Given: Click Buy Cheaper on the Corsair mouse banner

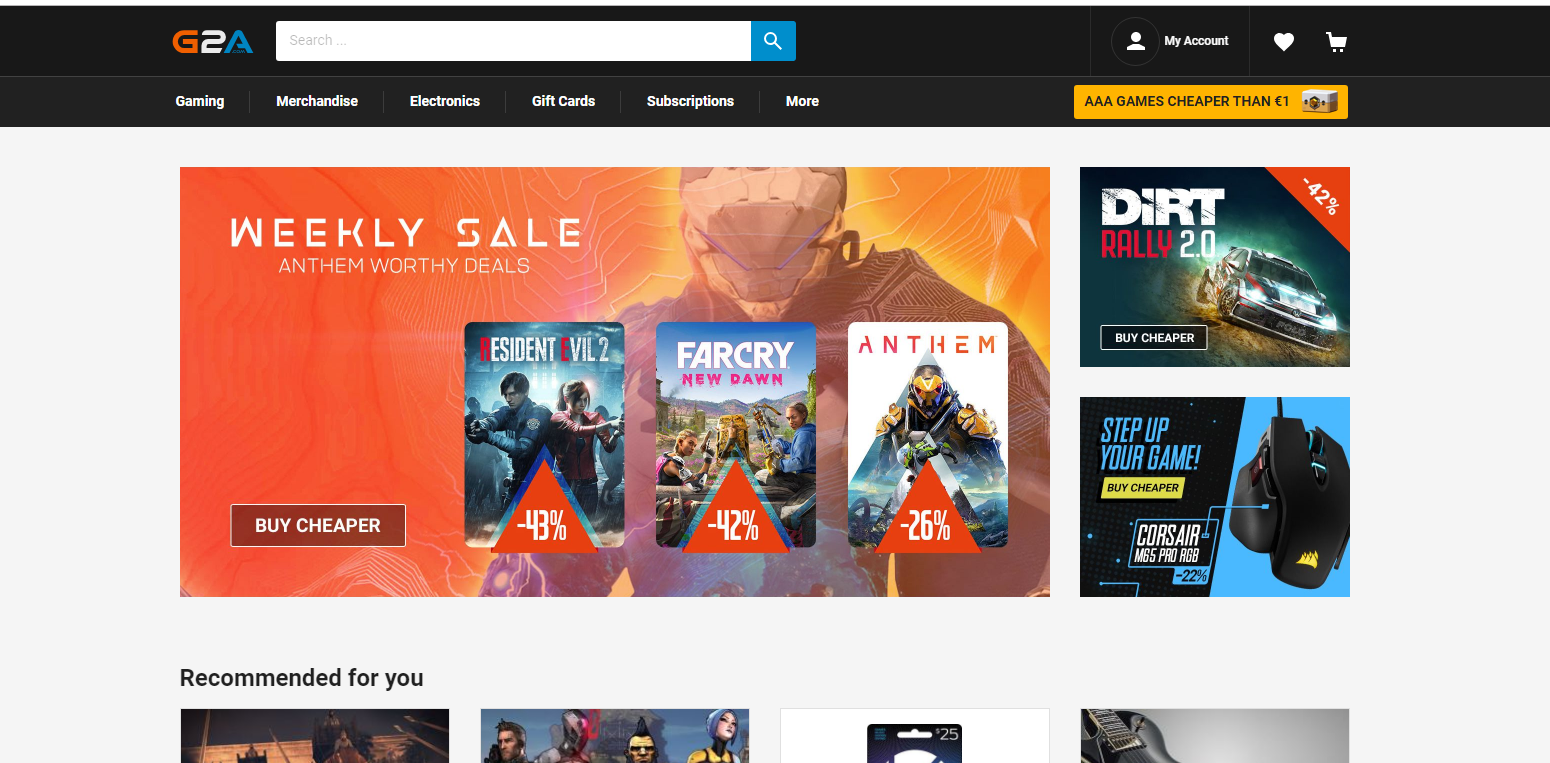Looking at the screenshot, I should click(1142, 488).
